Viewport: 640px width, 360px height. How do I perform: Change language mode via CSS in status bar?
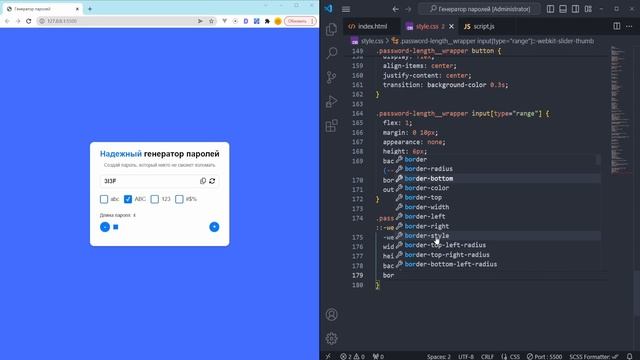pyautogui.click(x=511, y=356)
